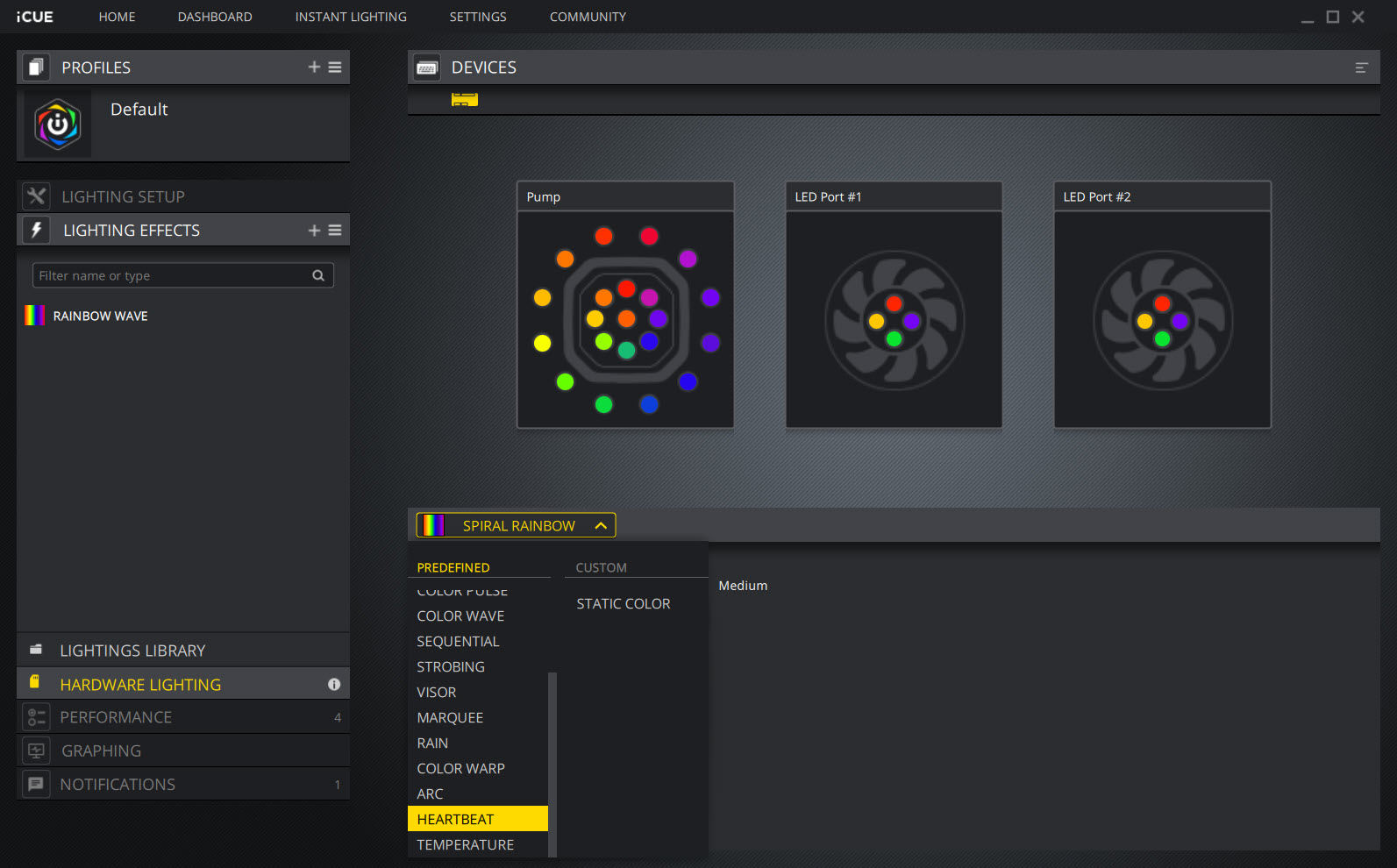This screenshot has width=1397, height=868.
Task: Choose Rain effect
Action: click(478, 743)
